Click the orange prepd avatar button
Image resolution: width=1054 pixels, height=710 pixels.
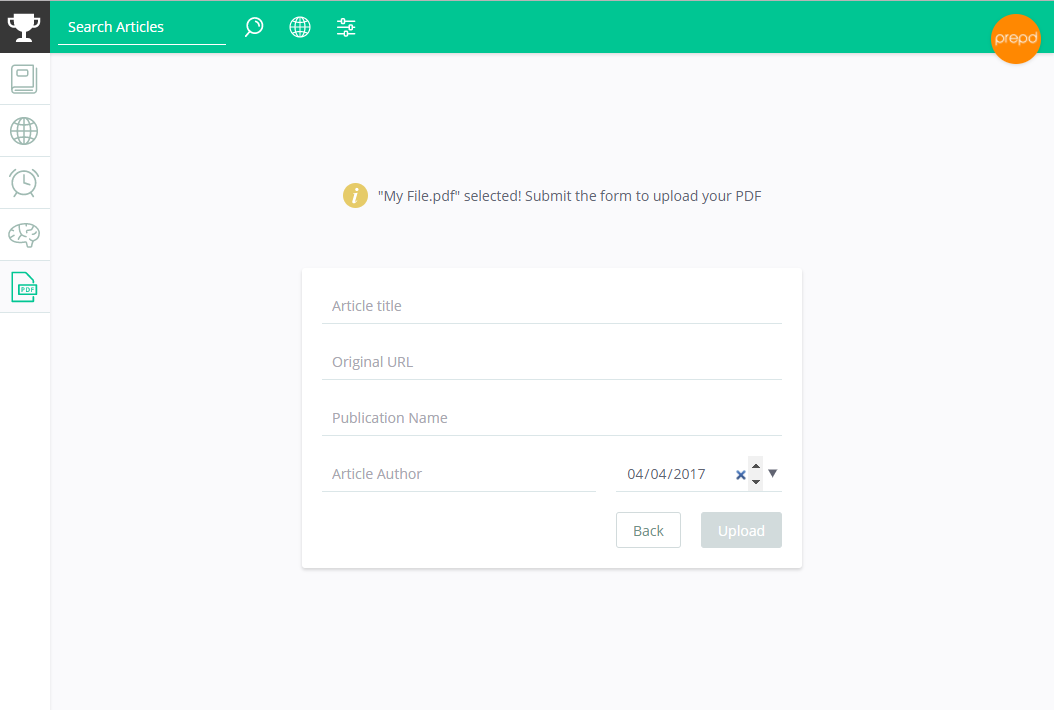coord(1016,38)
